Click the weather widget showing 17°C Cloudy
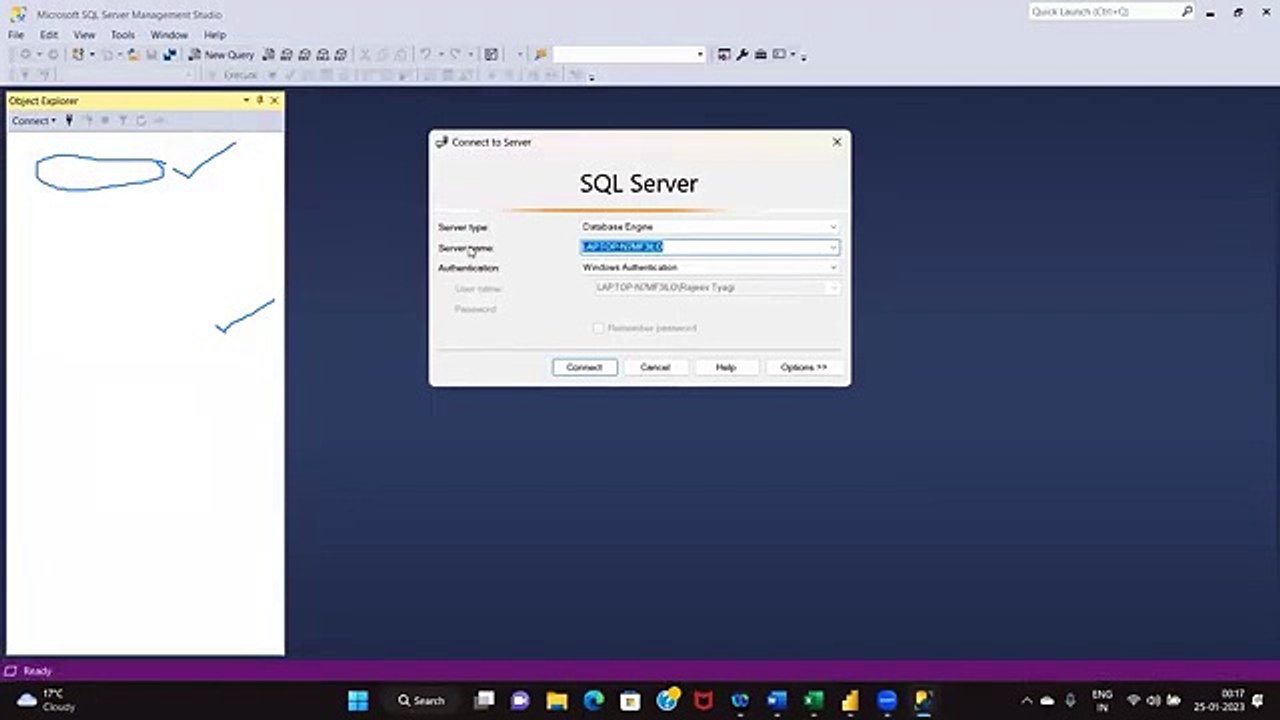This screenshot has width=1280, height=720. pos(47,700)
